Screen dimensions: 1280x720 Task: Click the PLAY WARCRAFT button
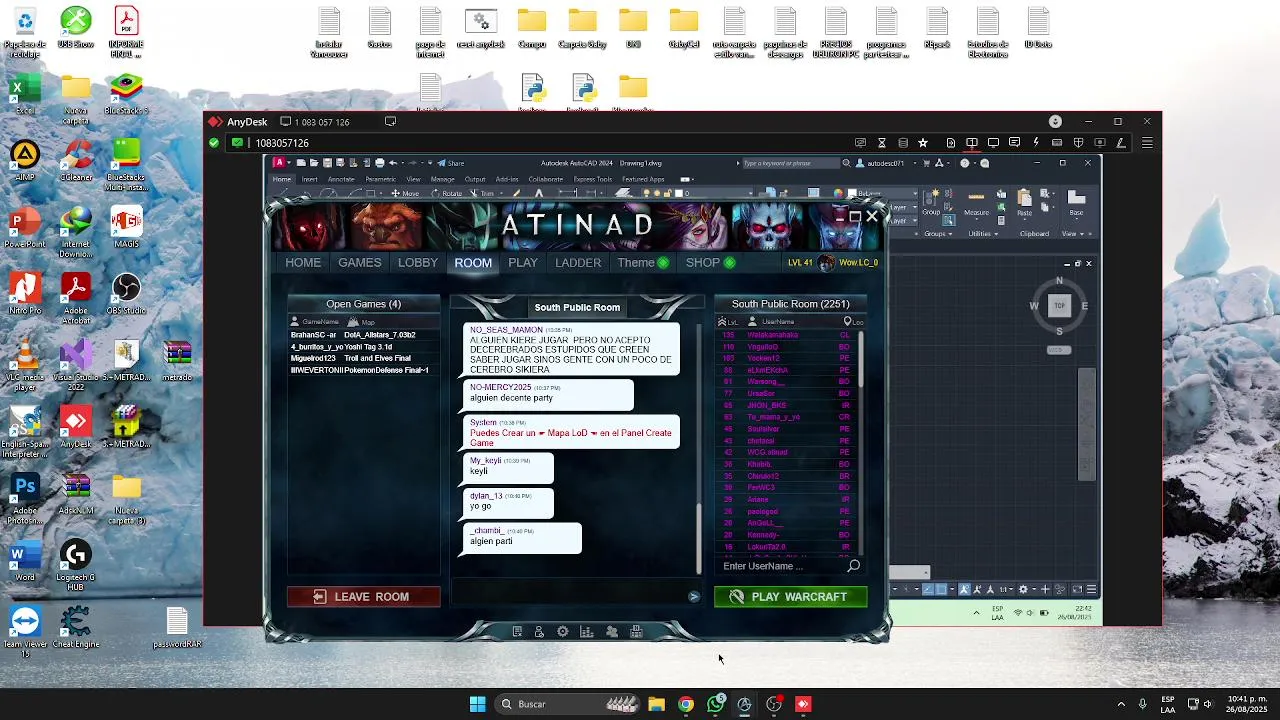click(790, 597)
